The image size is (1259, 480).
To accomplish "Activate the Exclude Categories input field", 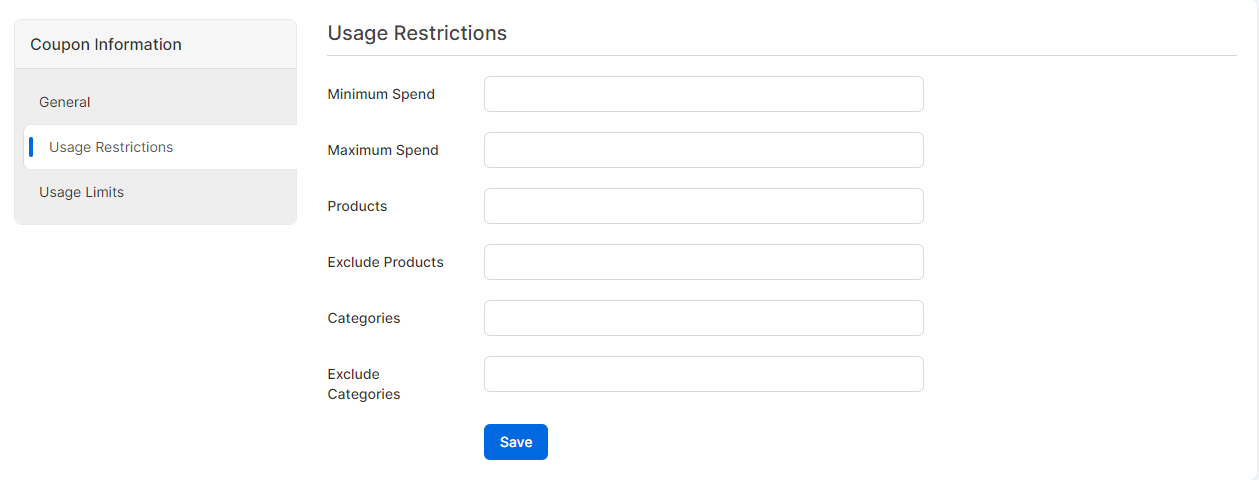I will (x=704, y=374).
